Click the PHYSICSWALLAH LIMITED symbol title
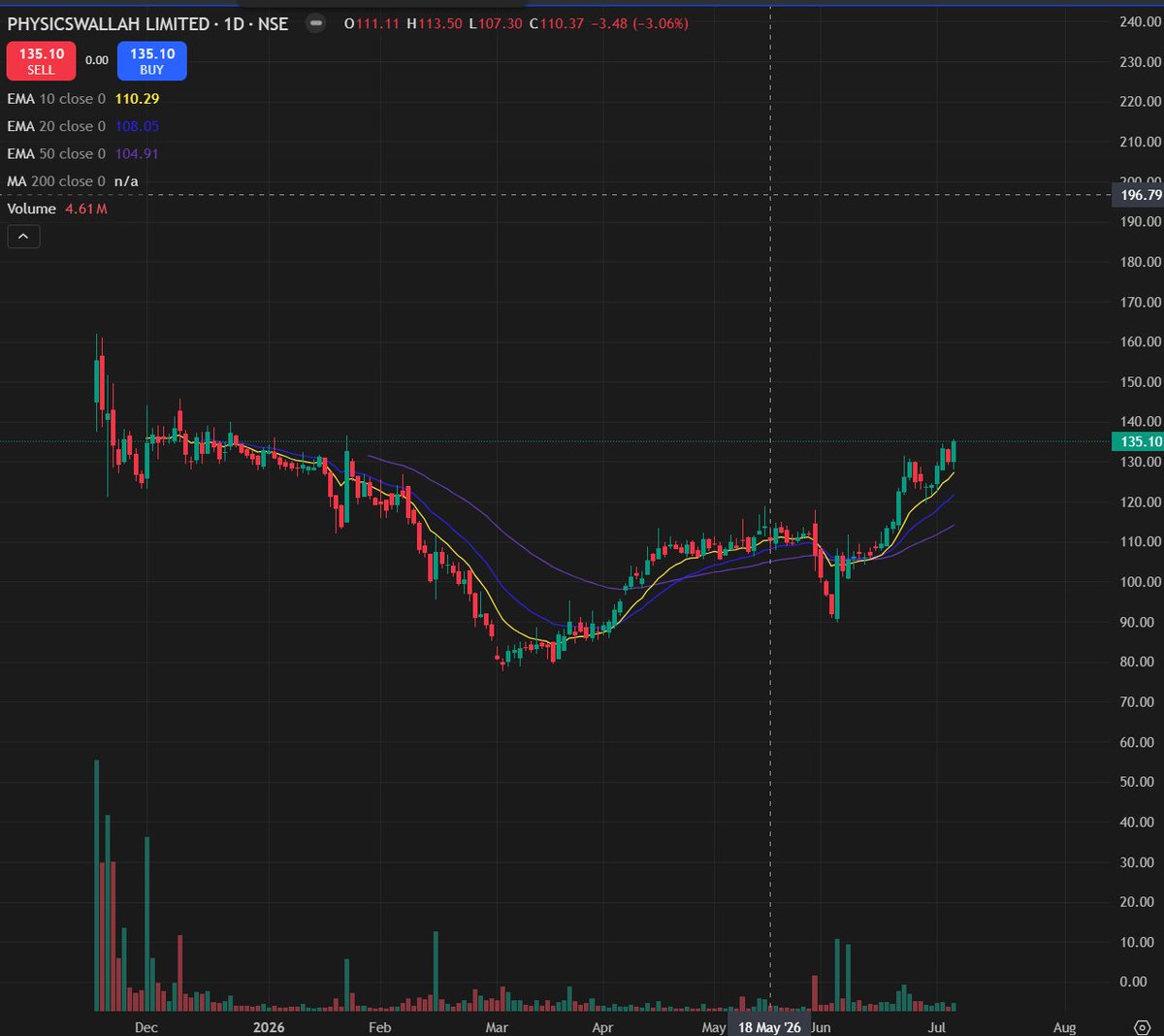Viewport: 1164px width, 1036px height. (x=109, y=23)
